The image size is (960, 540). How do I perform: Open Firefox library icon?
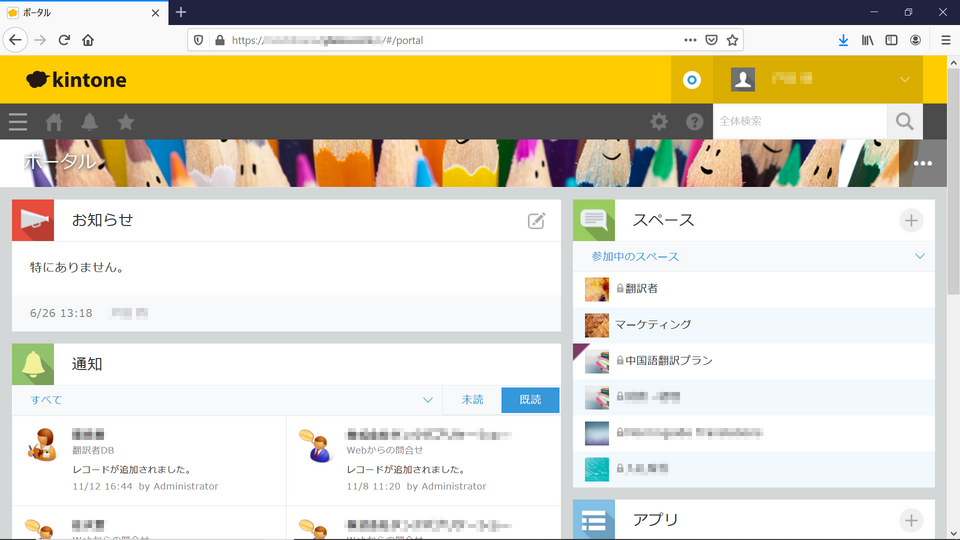868,40
